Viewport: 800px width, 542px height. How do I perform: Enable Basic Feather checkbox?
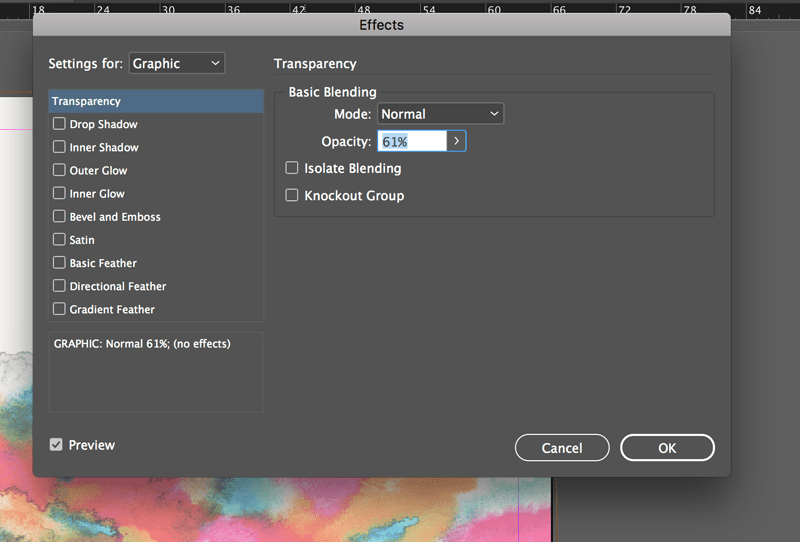point(59,263)
